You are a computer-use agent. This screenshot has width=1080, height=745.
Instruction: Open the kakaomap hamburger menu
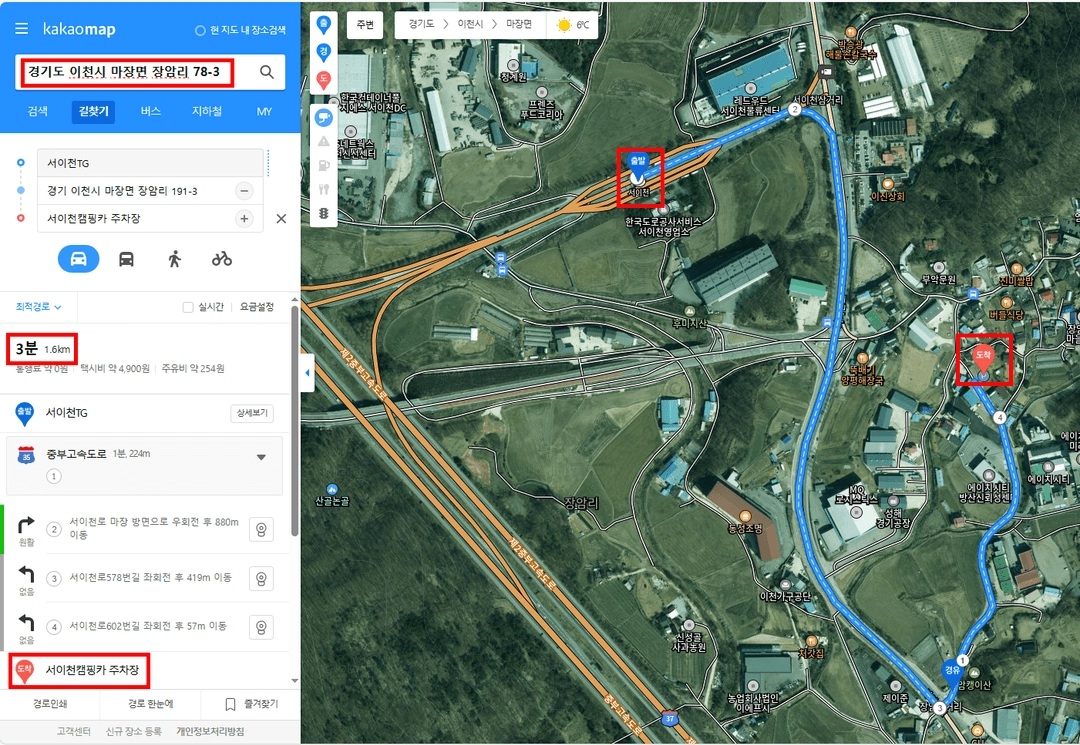point(22,29)
